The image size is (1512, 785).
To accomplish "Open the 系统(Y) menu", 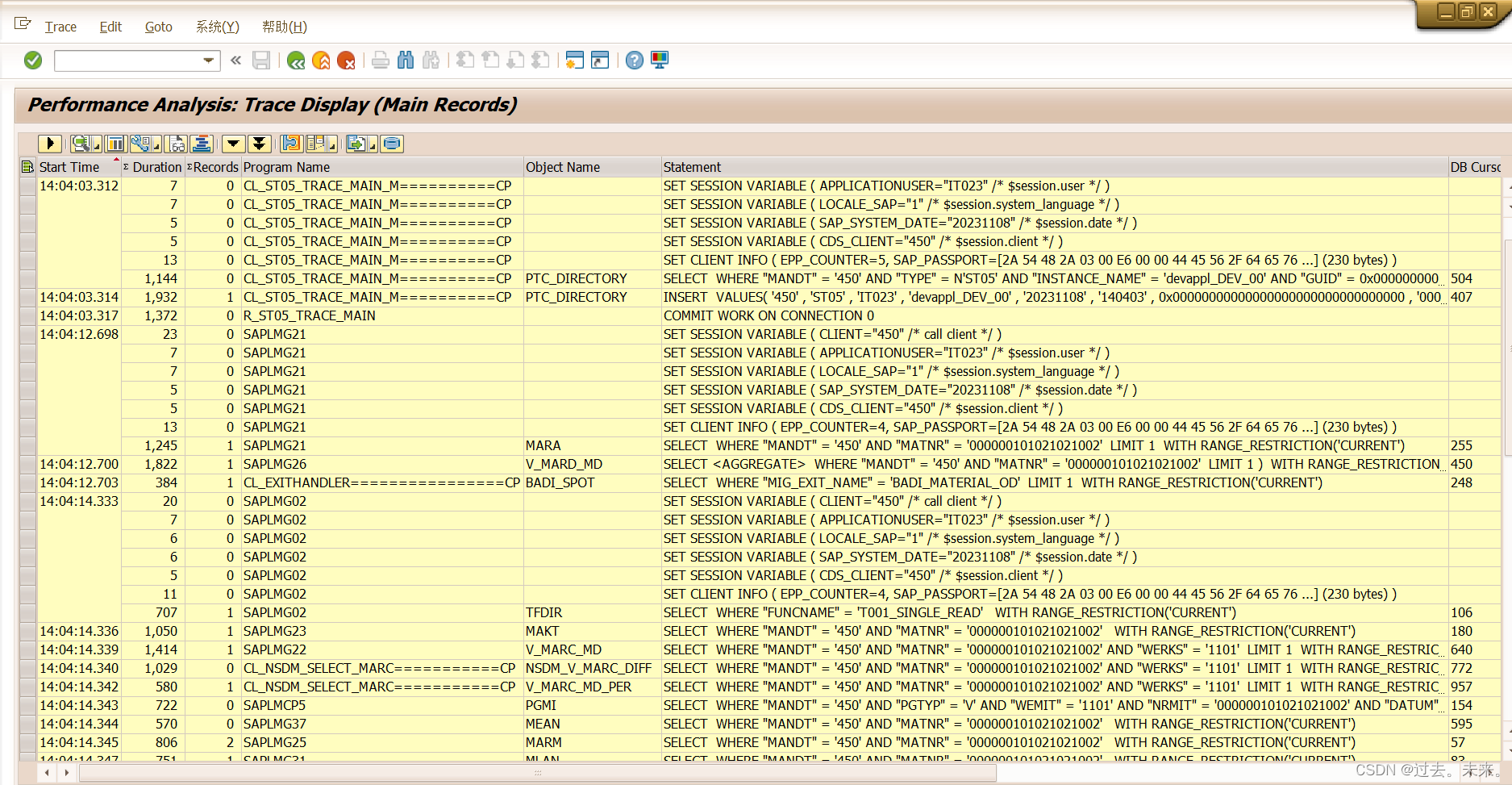I will pos(218,27).
